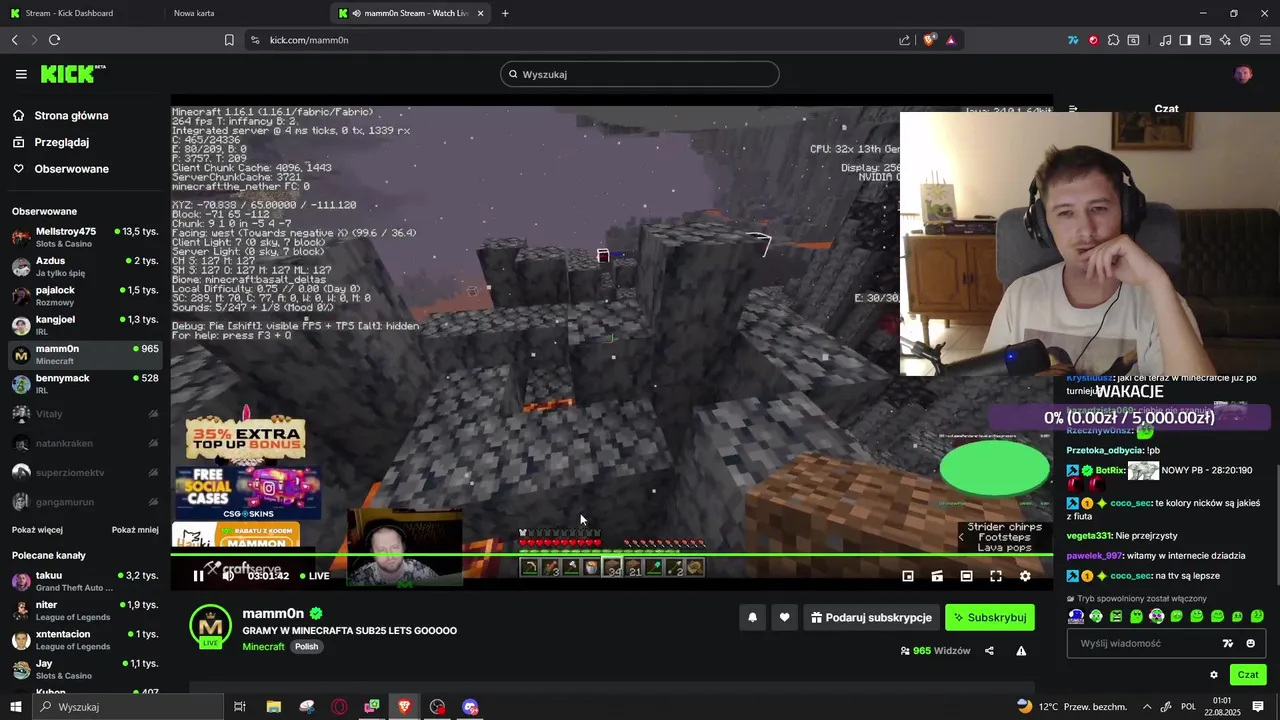
Task: Toggle notification bell for mamm0n
Action: pyautogui.click(x=753, y=618)
